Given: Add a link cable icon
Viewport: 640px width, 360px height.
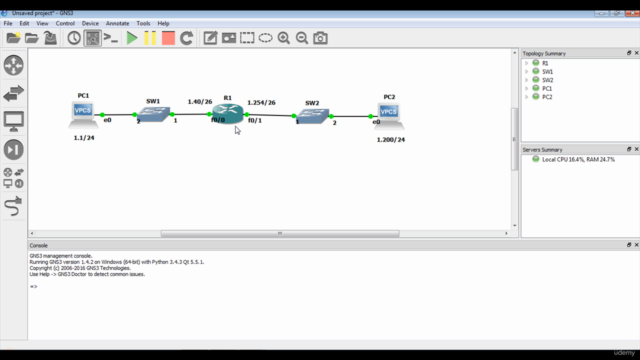Looking at the screenshot, I should coord(13,206).
